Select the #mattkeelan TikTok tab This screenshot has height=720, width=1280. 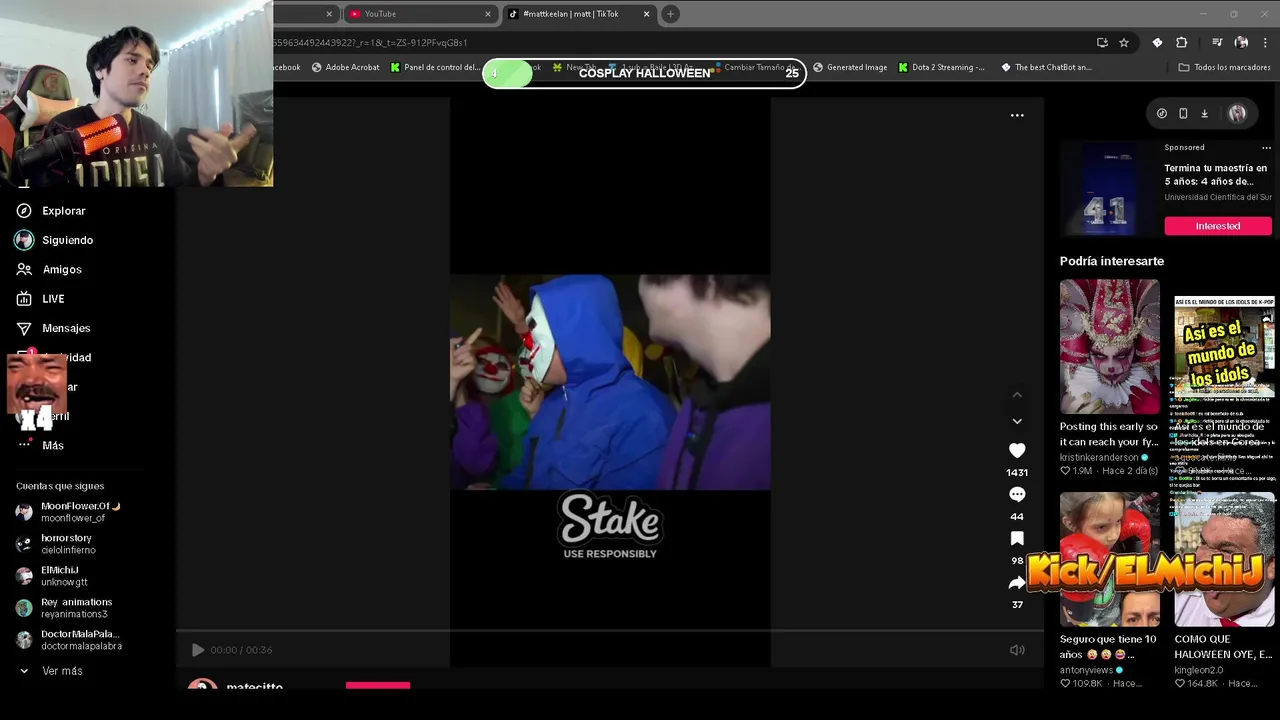click(x=572, y=14)
